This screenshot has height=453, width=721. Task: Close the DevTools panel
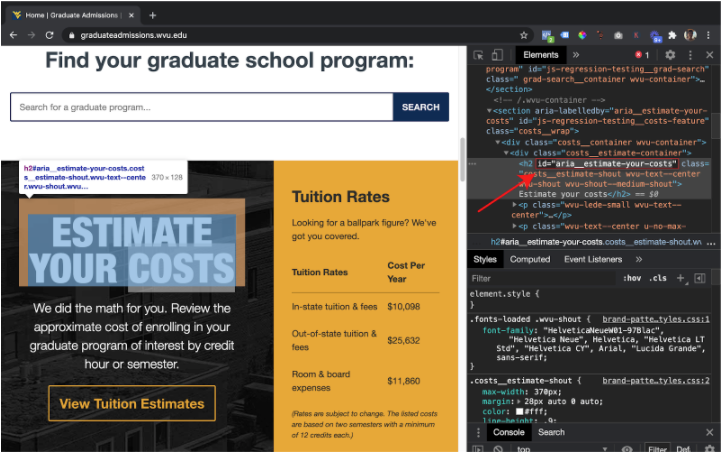tap(710, 55)
